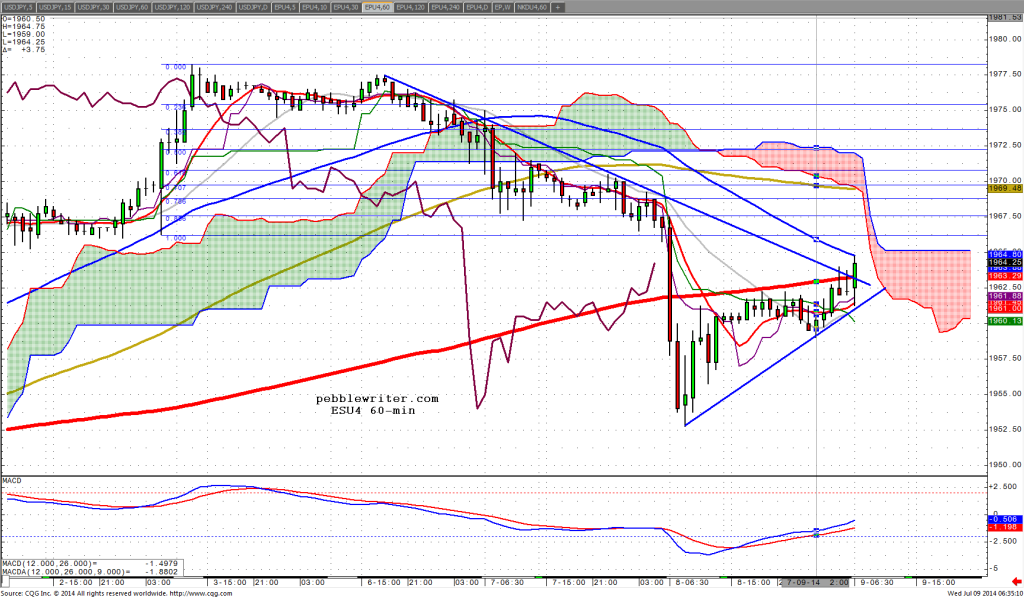This screenshot has height=598, width=1024.
Task: Click the MACD study label on lower panel
Action: [x=12, y=481]
